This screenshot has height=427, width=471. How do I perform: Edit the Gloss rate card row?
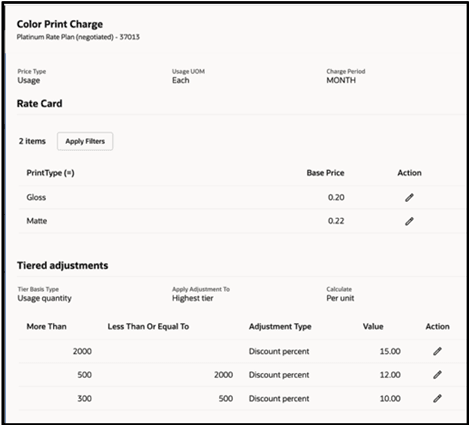click(x=409, y=198)
